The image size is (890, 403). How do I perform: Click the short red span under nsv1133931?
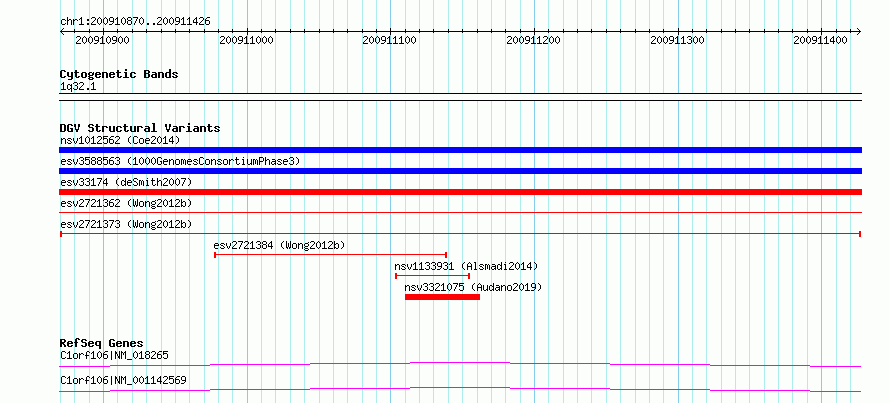432,276
